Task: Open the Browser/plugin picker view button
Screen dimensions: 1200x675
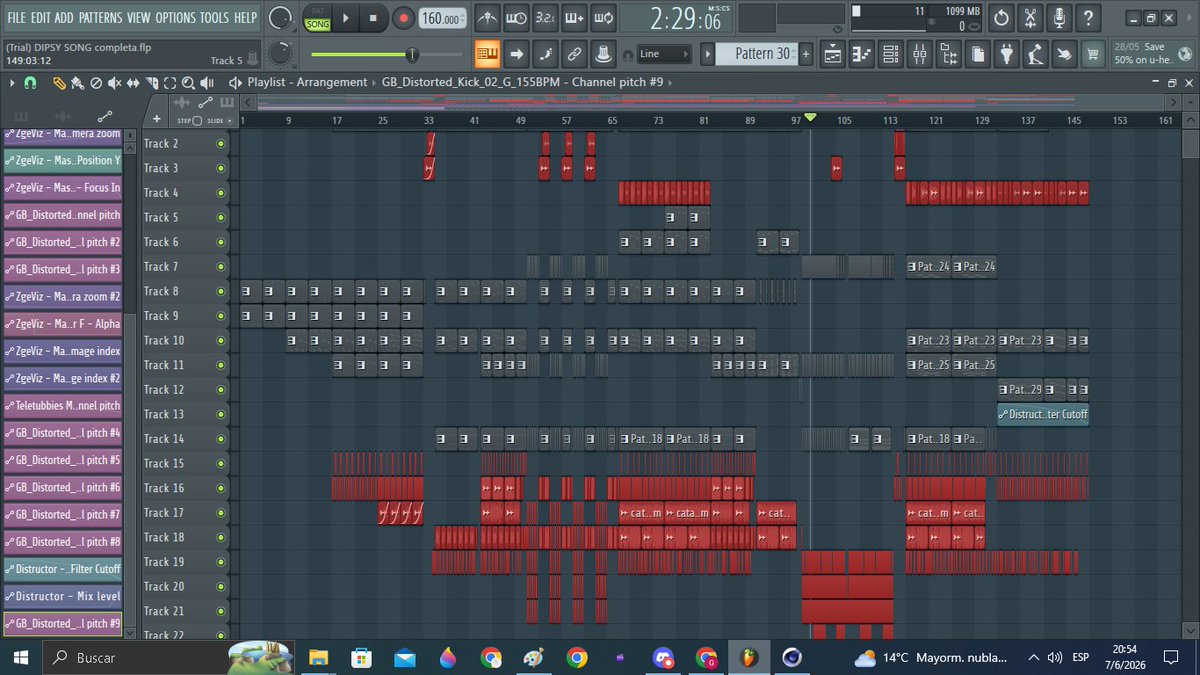Action: [948, 54]
